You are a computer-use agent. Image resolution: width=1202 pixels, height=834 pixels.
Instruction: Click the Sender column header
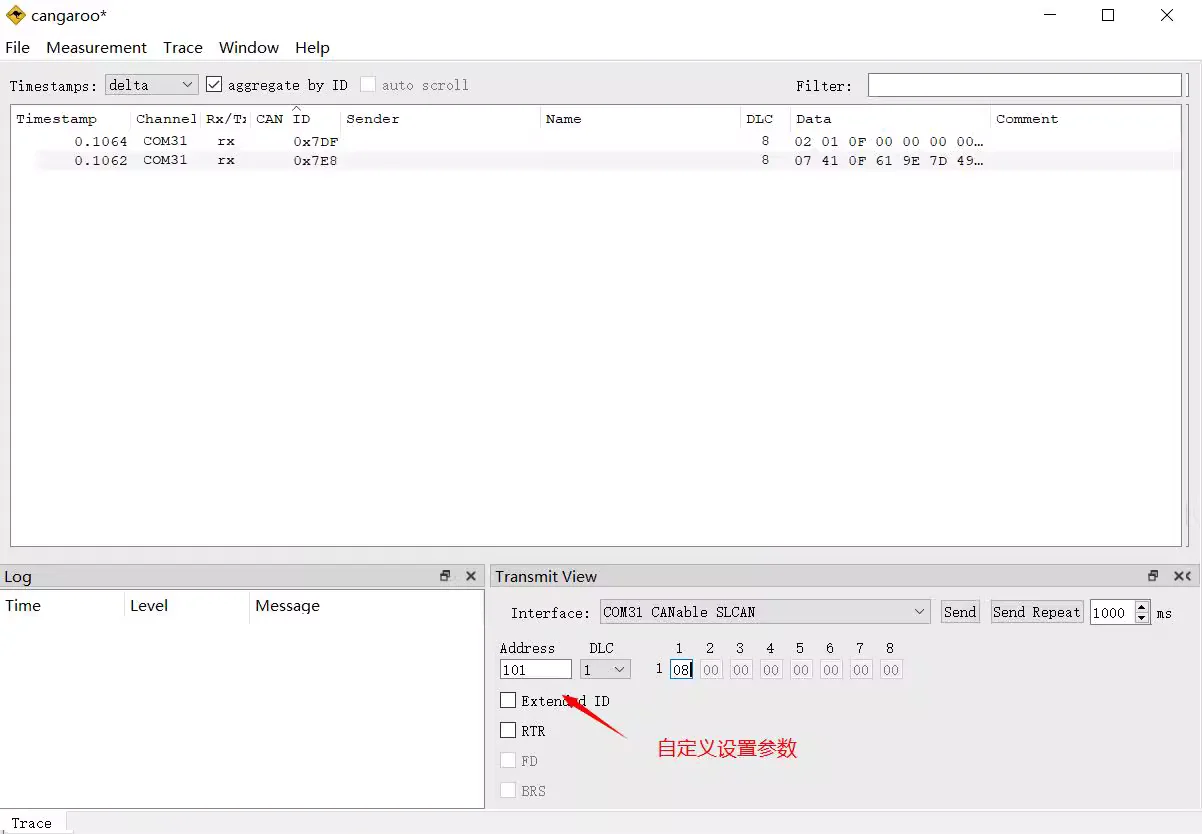(x=441, y=118)
